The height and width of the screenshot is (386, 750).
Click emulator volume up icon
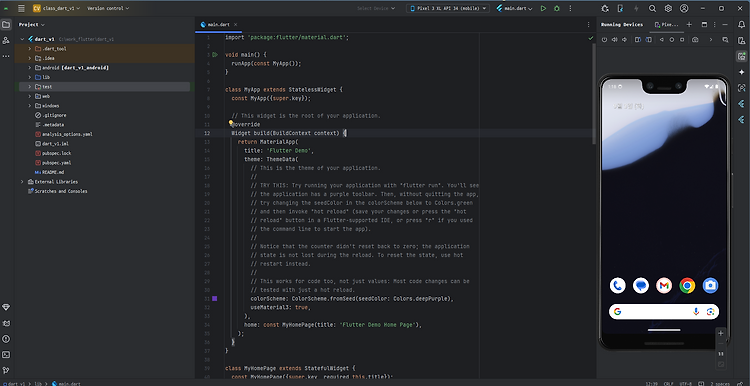coord(614,40)
